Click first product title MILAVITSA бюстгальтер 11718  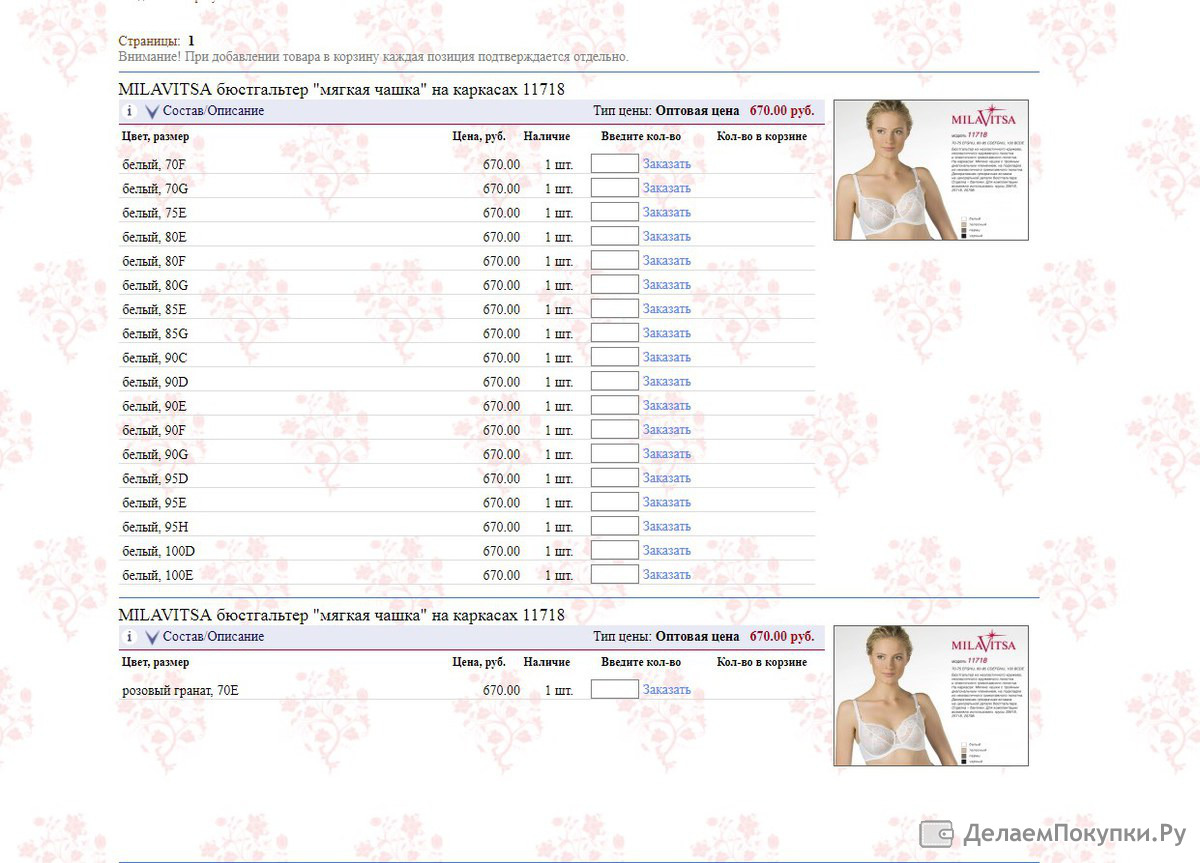pyautogui.click(x=342, y=89)
